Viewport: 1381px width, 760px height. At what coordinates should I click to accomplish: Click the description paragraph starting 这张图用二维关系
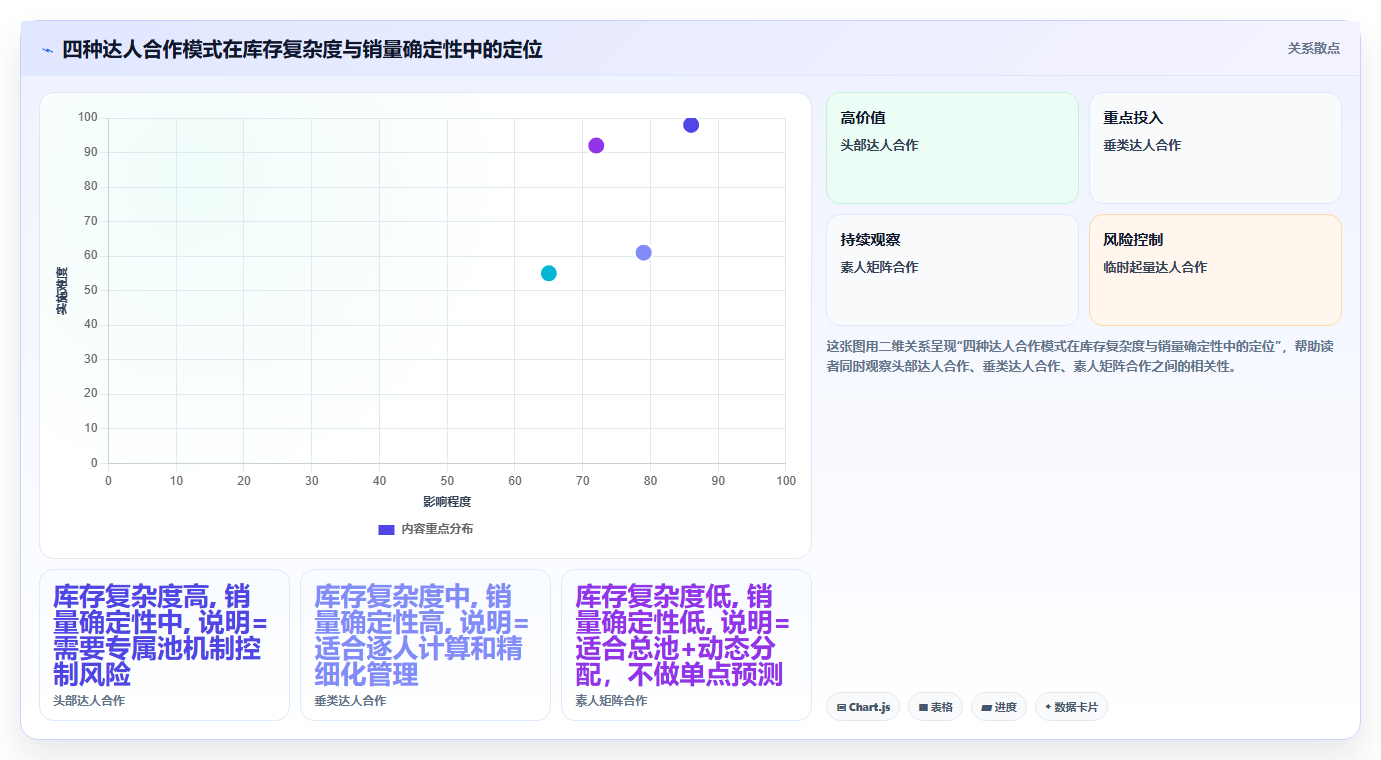click(1080, 356)
